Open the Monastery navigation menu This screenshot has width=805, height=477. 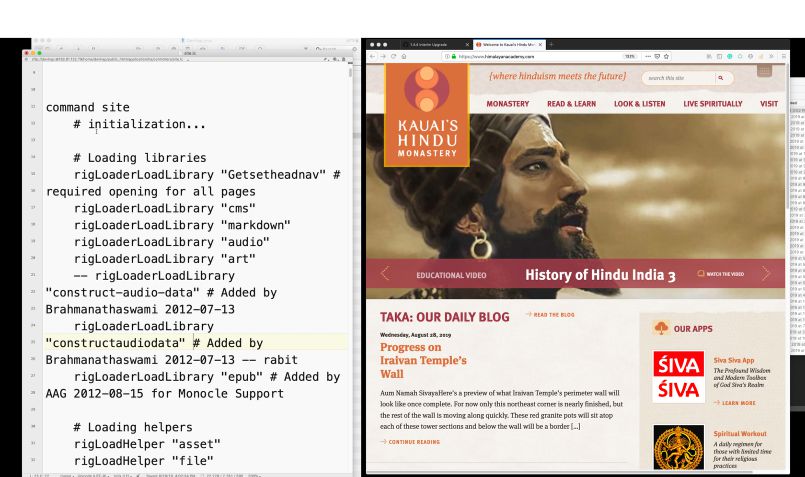[x=507, y=104]
